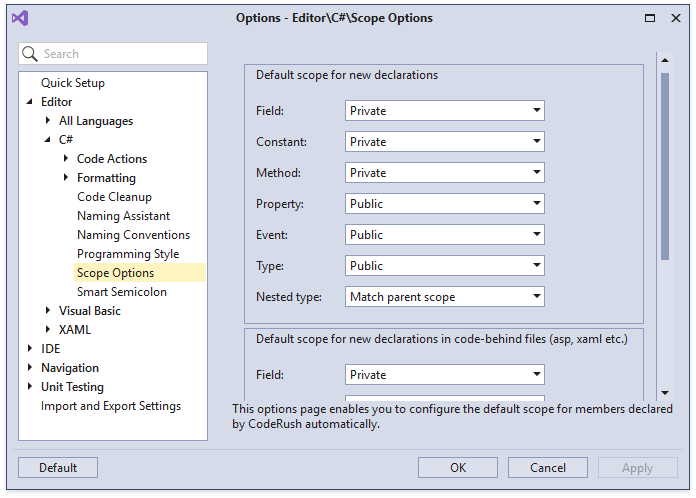Viewport: 696px width, 498px height.
Task: Expand the Visual Basic node
Action: coord(48,311)
